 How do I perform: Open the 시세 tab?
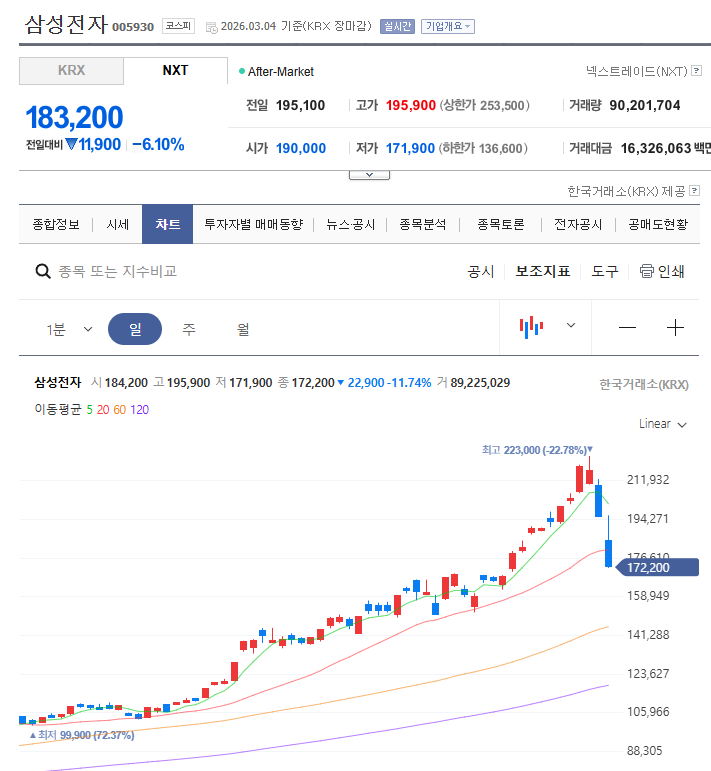point(118,225)
